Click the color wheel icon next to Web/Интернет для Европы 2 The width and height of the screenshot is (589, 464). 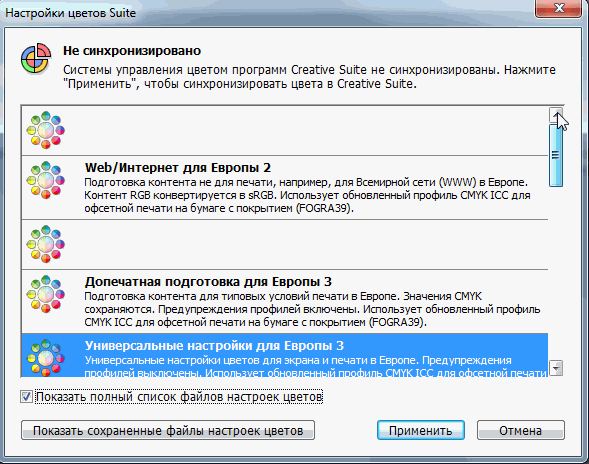click(45, 180)
